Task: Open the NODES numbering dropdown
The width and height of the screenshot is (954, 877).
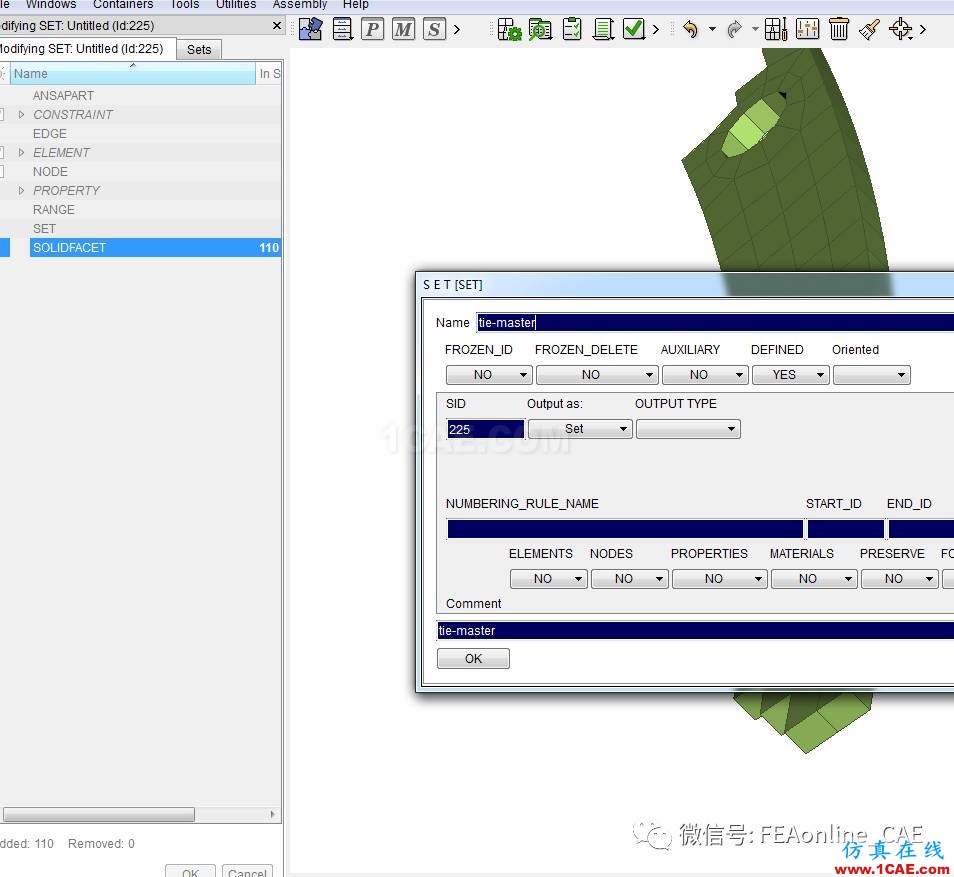Action: coord(630,579)
